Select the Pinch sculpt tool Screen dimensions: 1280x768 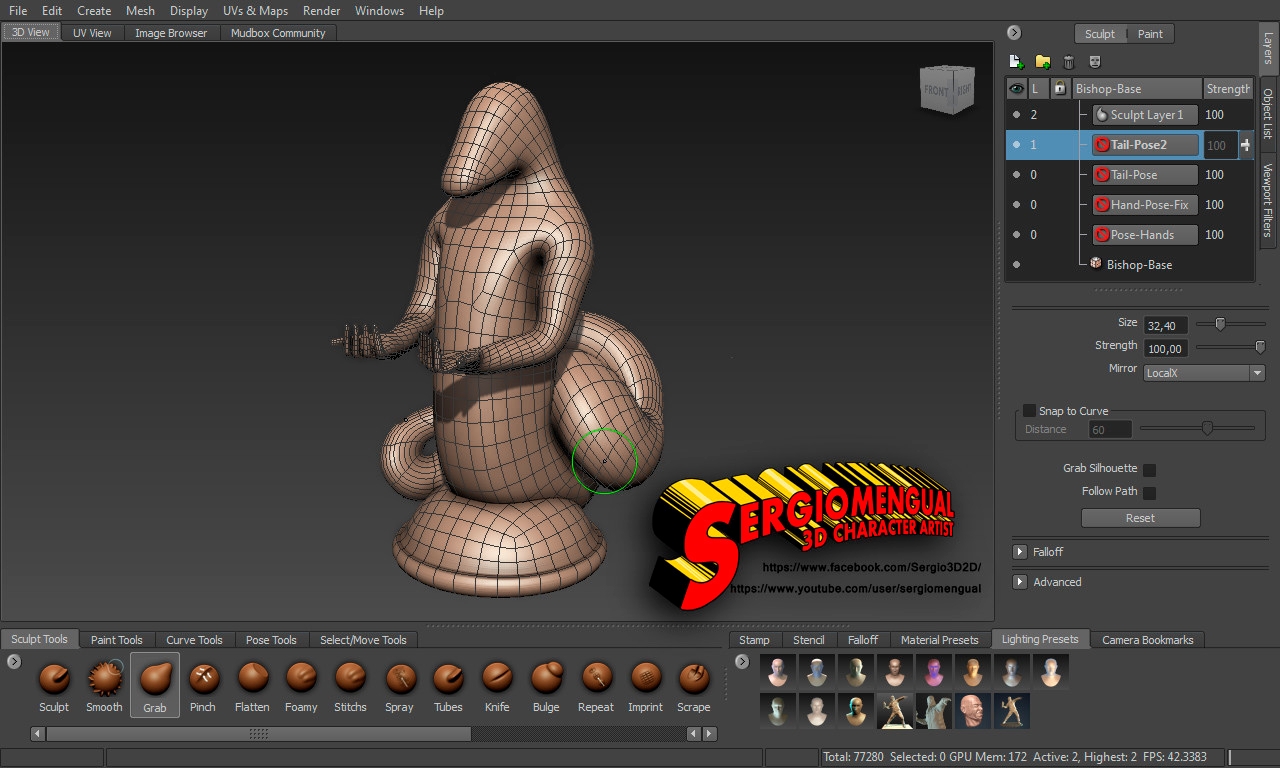click(x=203, y=680)
